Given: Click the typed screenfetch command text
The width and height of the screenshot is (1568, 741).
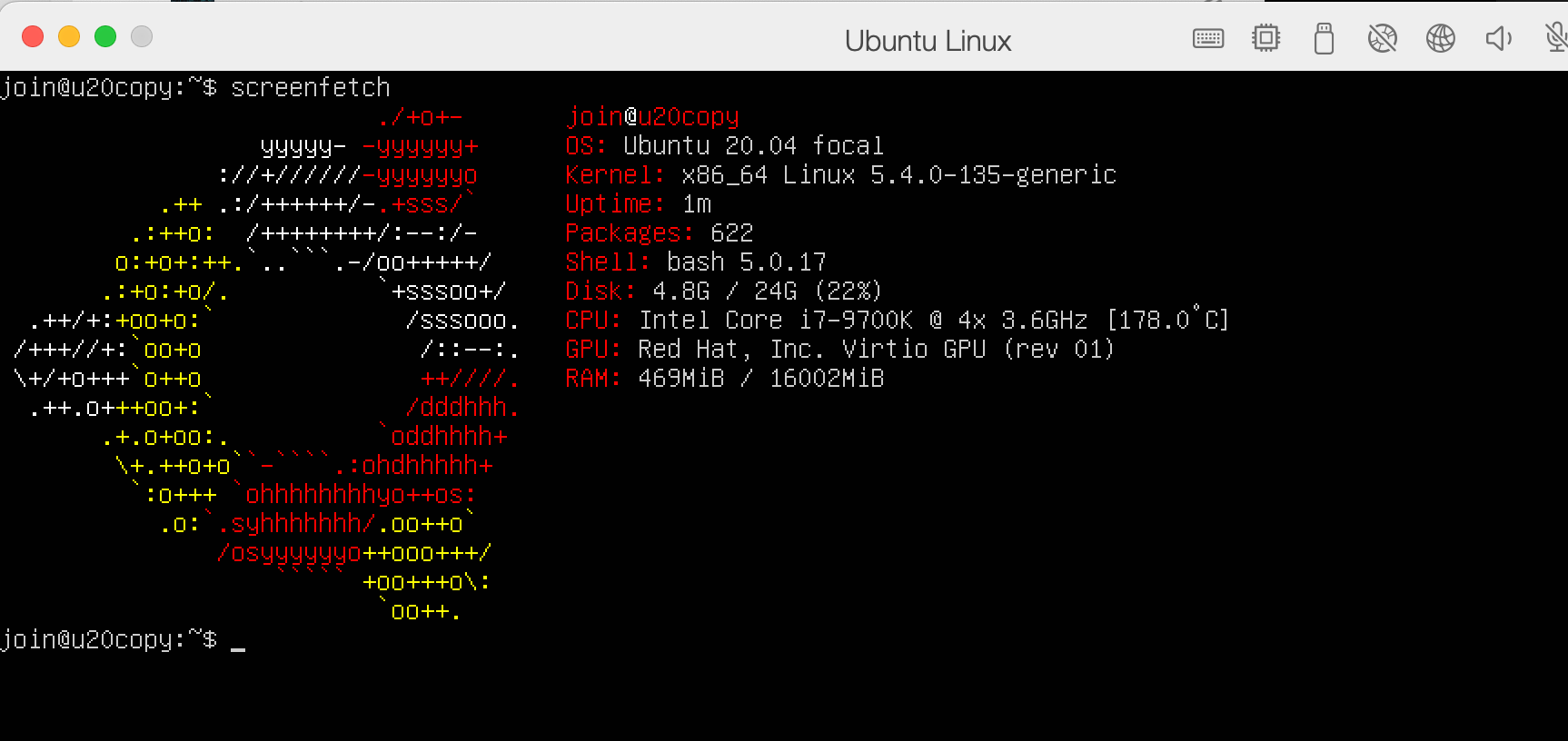Looking at the screenshot, I should 310,87.
